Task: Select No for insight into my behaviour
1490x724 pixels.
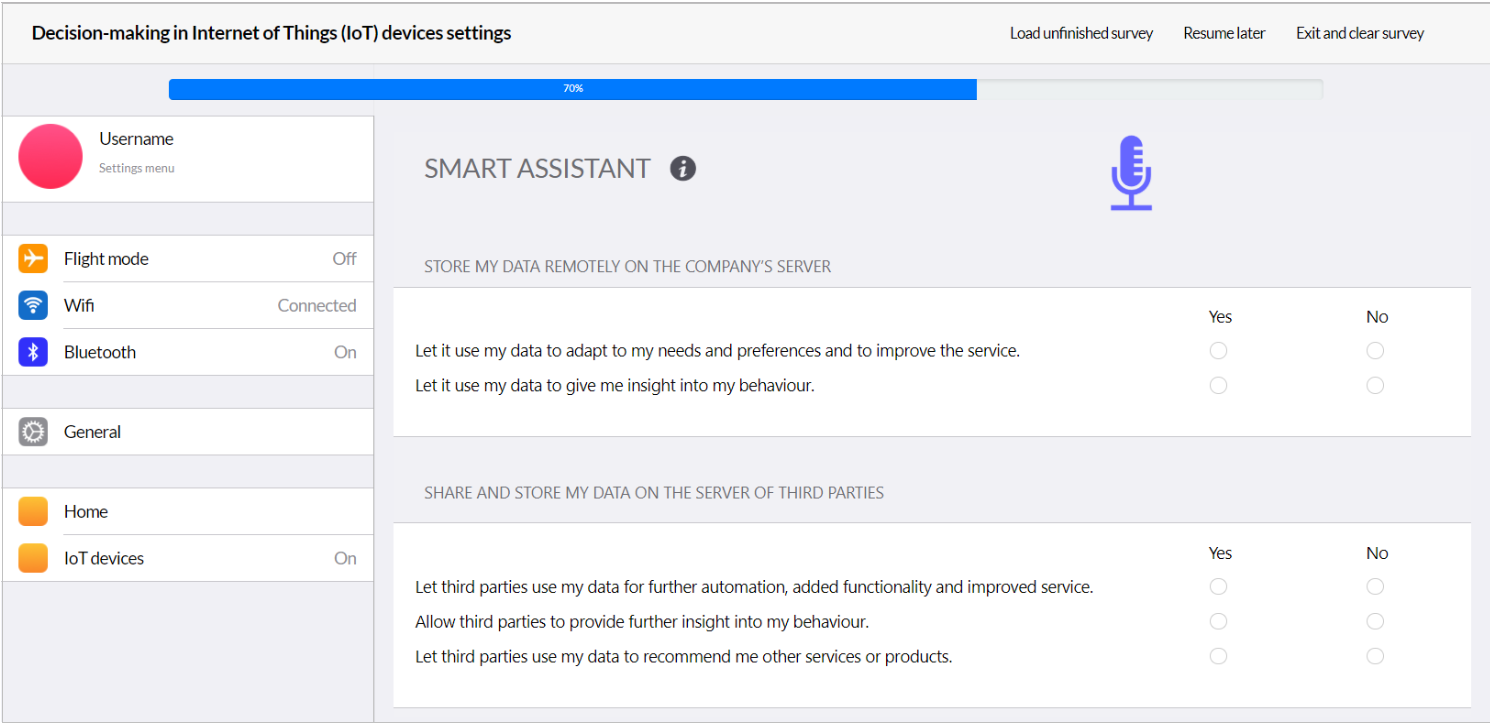Action: coord(1375,385)
